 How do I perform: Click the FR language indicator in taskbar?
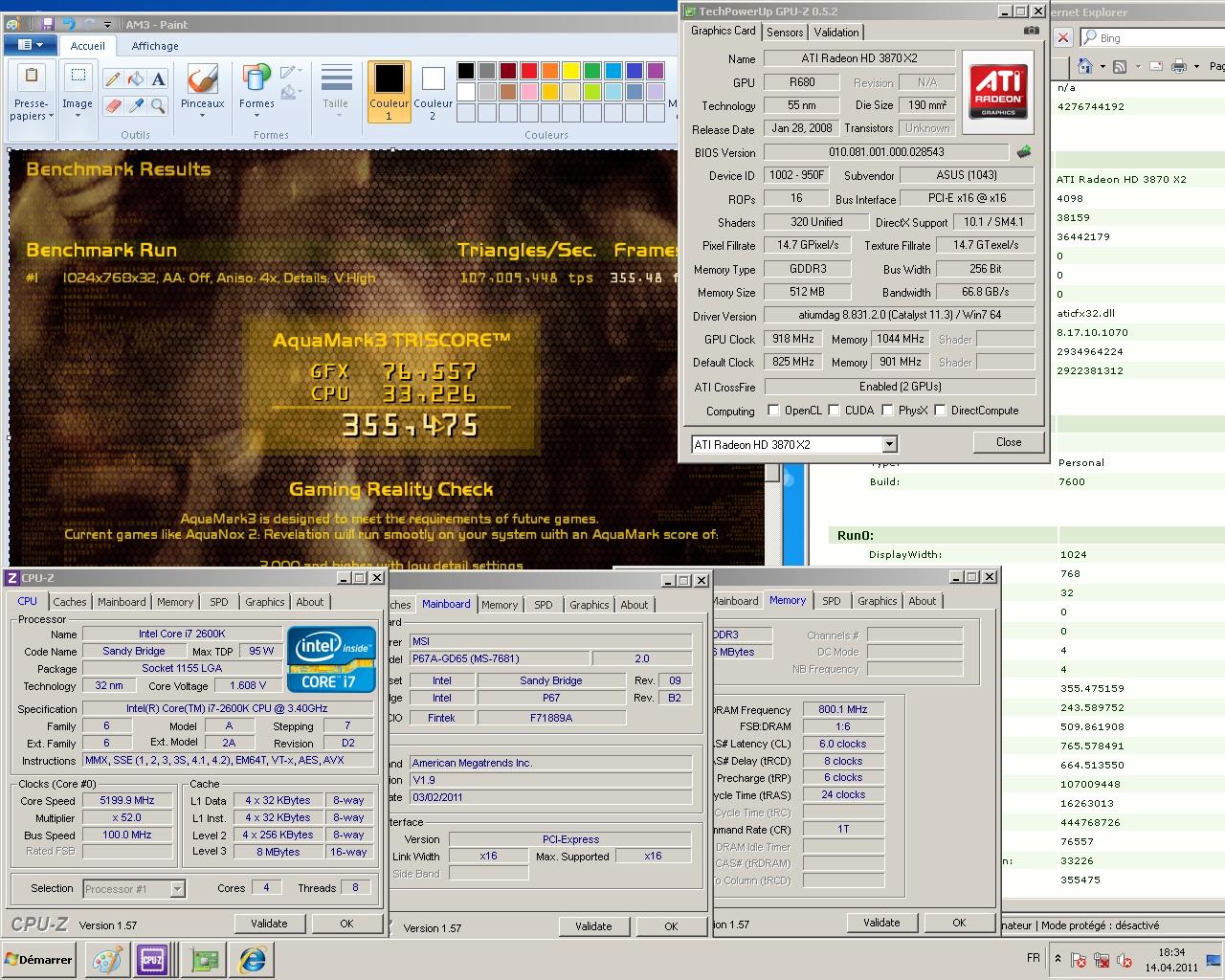(x=1034, y=958)
